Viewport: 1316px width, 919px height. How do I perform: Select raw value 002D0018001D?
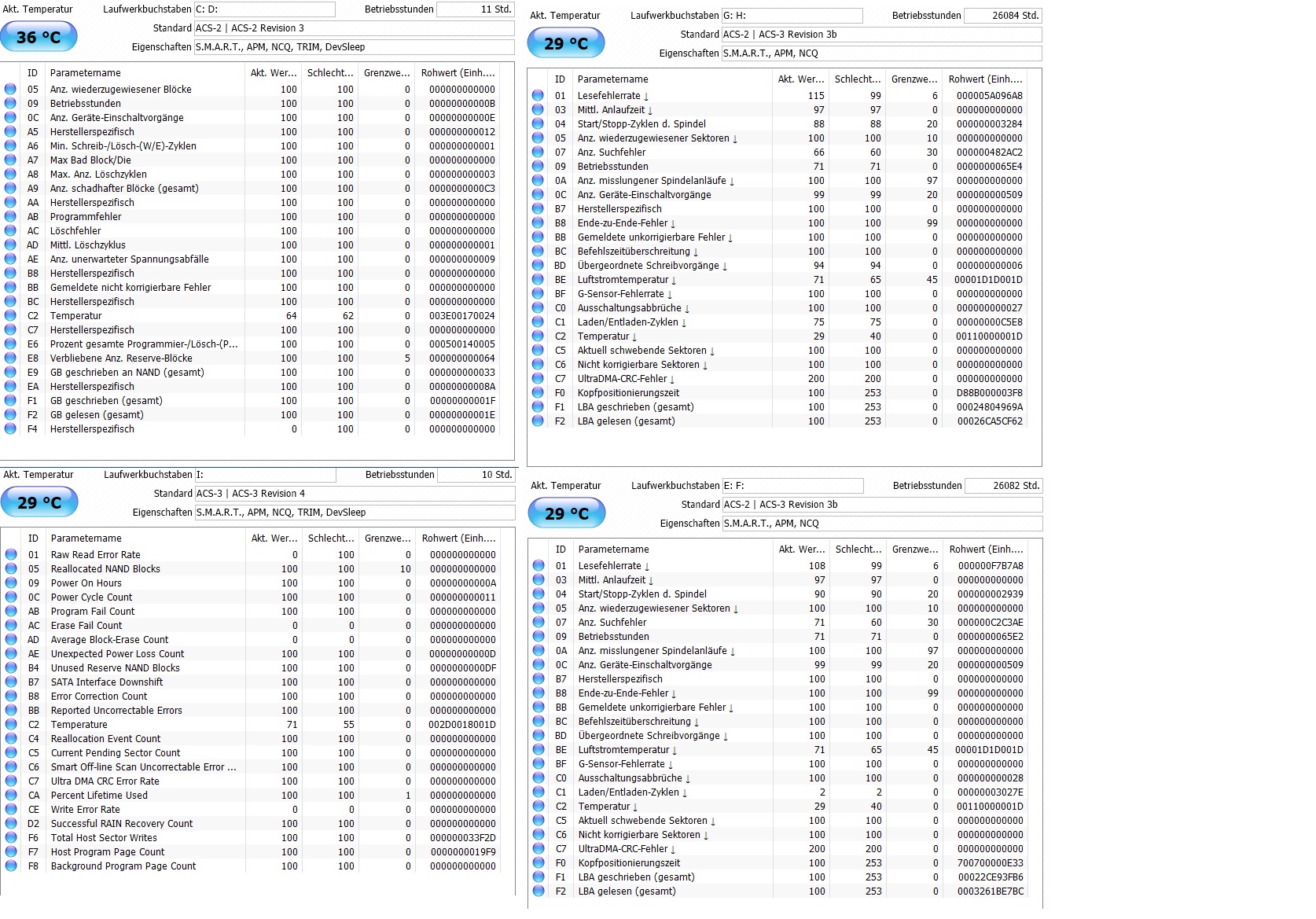click(x=462, y=725)
